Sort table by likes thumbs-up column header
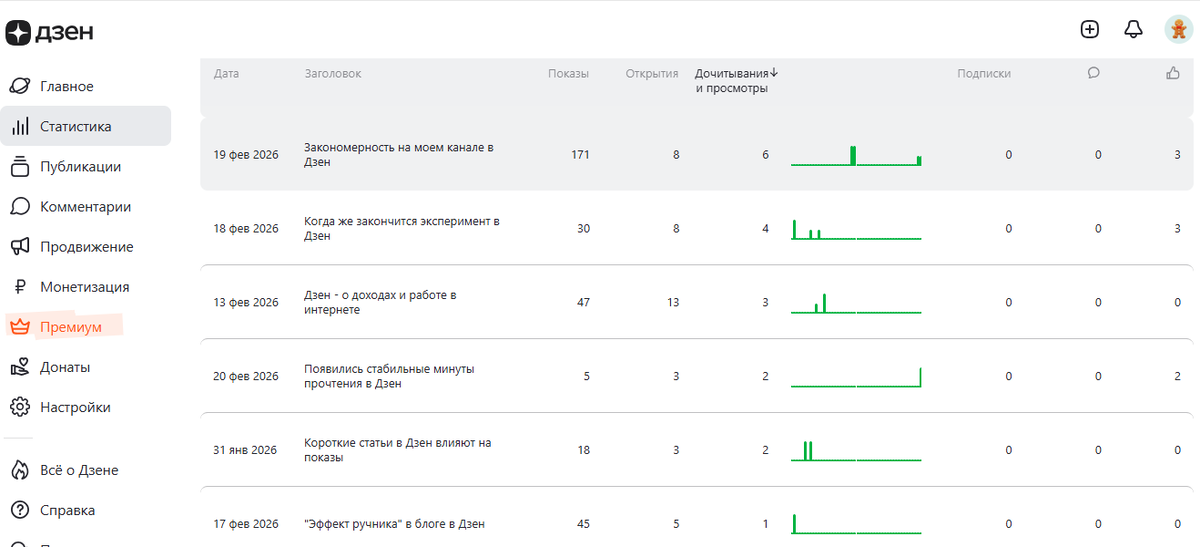 pos(1173,73)
